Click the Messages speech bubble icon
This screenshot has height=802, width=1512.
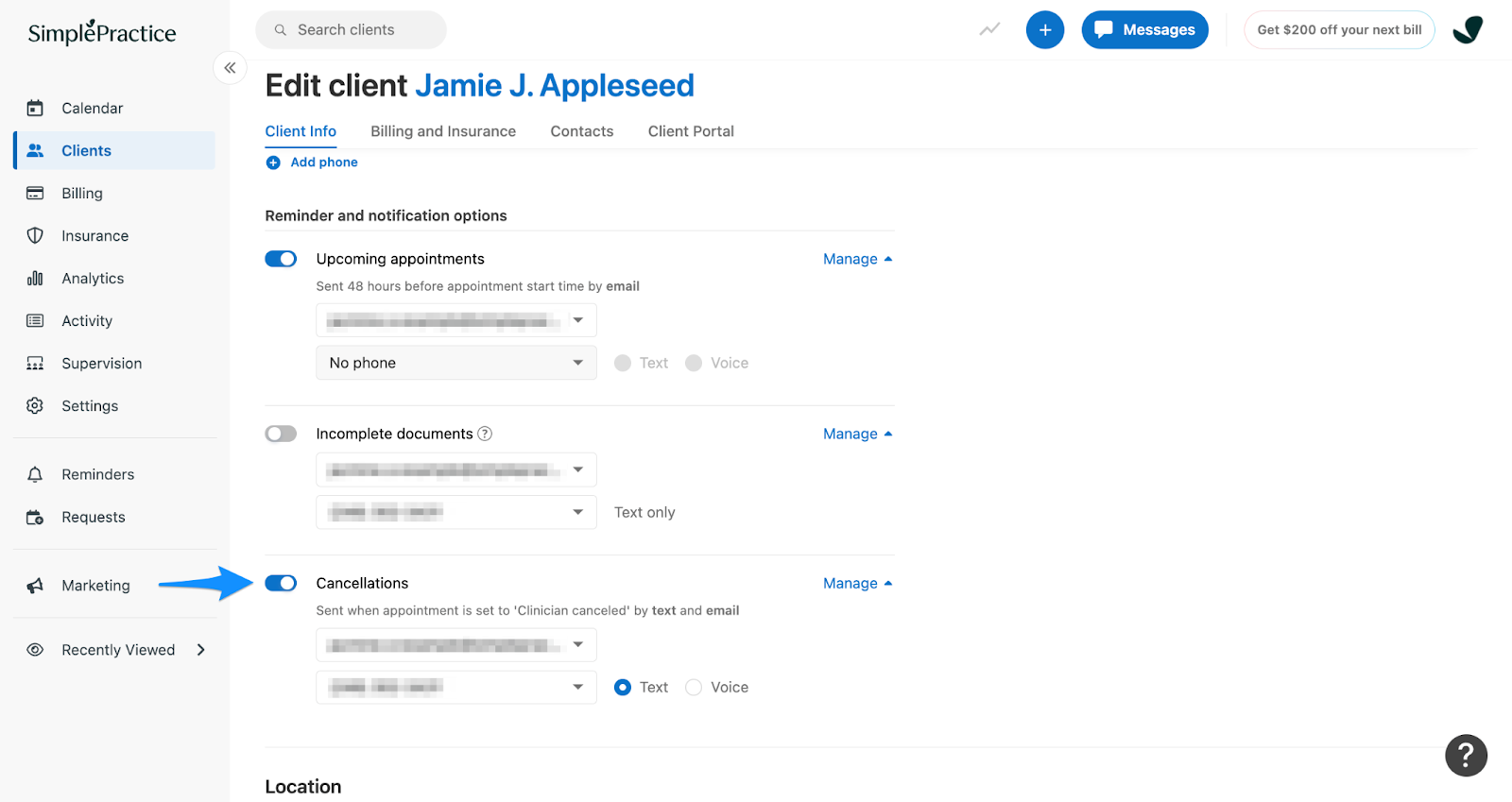point(1103,29)
